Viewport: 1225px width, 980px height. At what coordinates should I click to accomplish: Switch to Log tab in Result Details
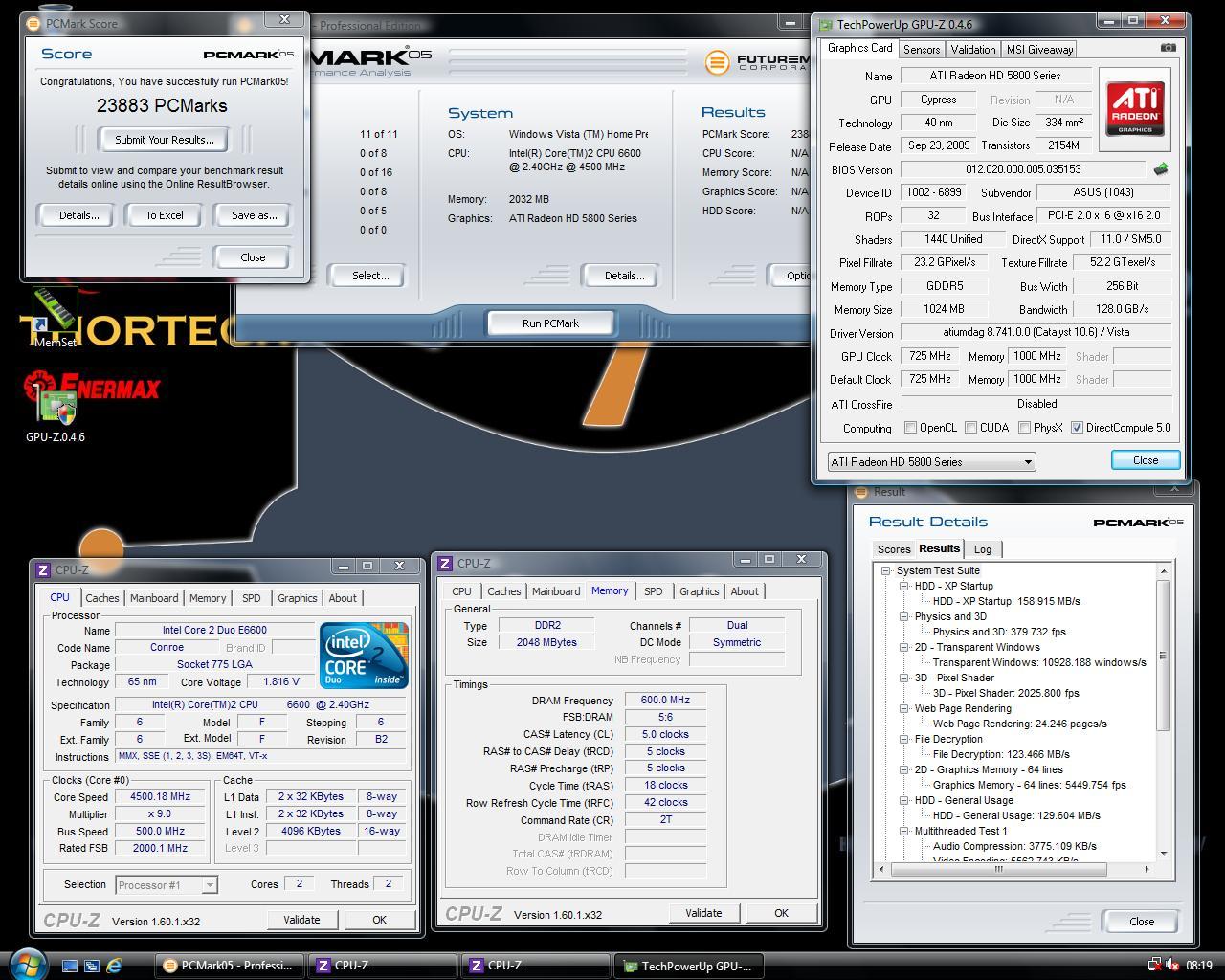983,549
